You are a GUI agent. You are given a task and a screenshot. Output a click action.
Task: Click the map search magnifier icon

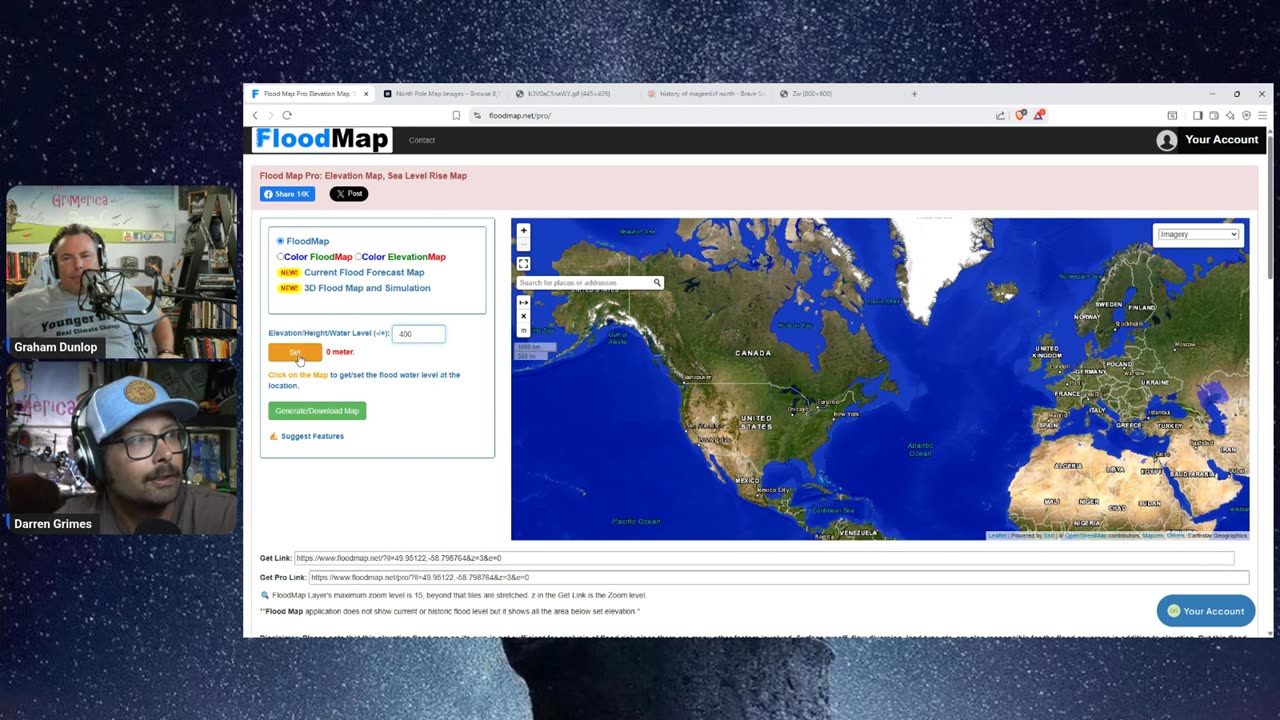coord(657,283)
